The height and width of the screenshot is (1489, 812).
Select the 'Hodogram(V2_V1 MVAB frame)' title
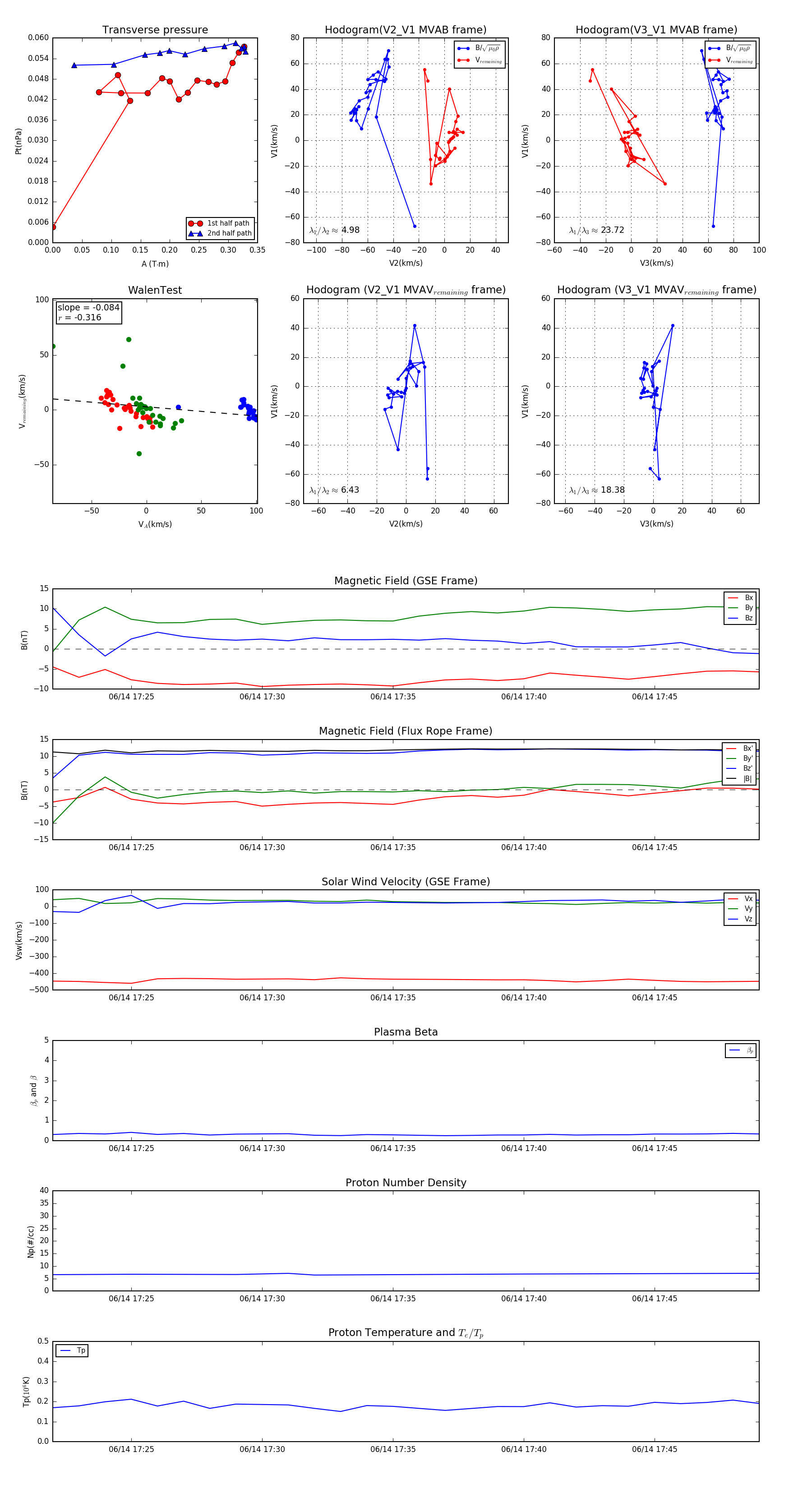coord(405,30)
